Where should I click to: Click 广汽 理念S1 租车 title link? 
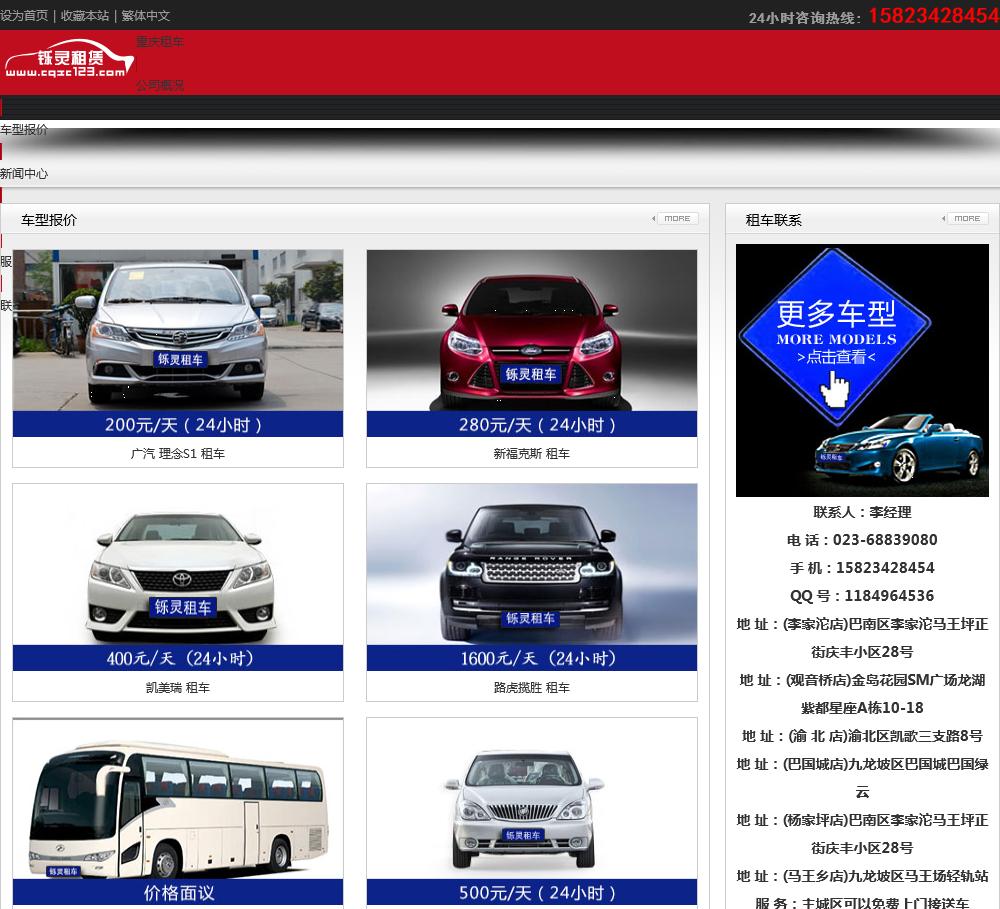click(178, 454)
